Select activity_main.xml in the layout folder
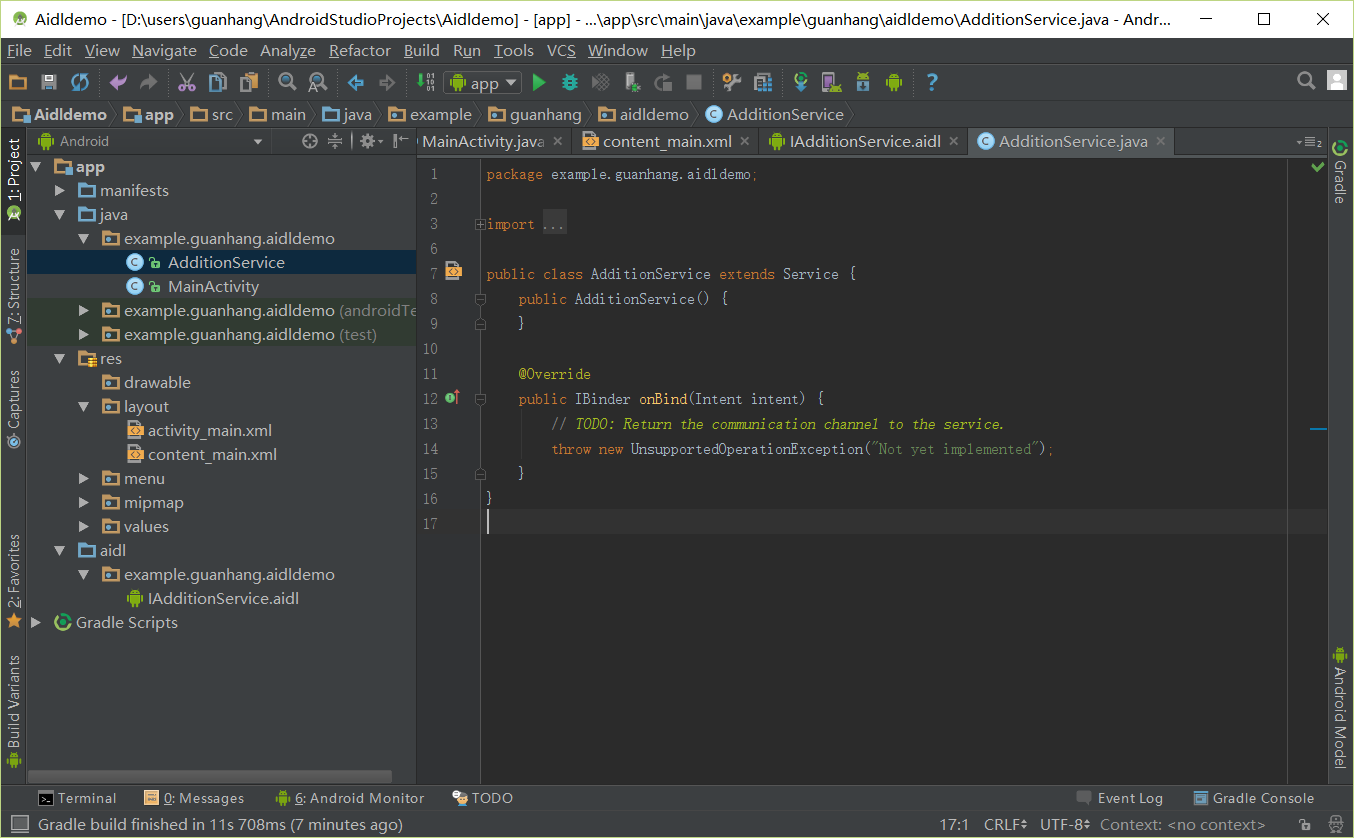Image resolution: width=1354 pixels, height=838 pixels. pyautogui.click(x=210, y=430)
